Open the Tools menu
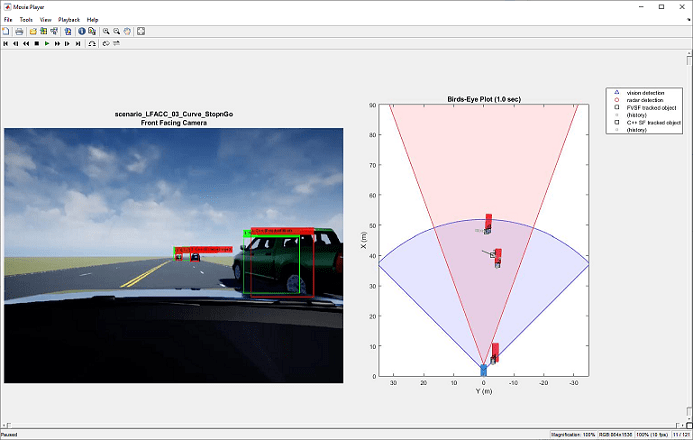Screen dimensions: 693x440 [x=26, y=19]
